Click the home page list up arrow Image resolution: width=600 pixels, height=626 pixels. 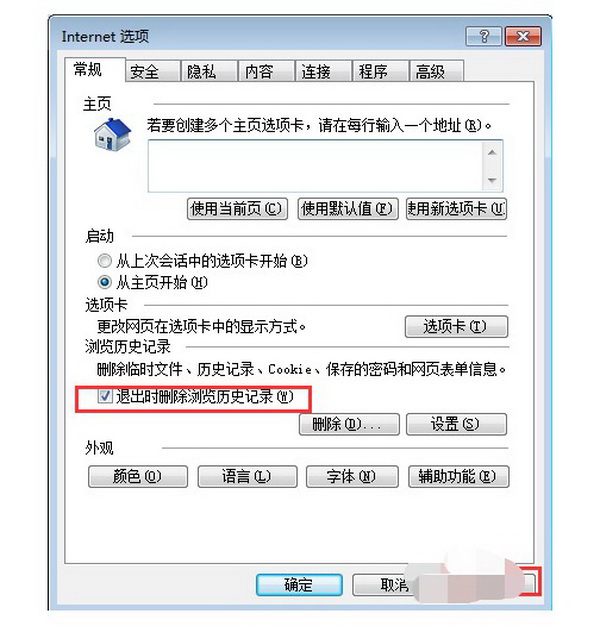tap(492, 153)
